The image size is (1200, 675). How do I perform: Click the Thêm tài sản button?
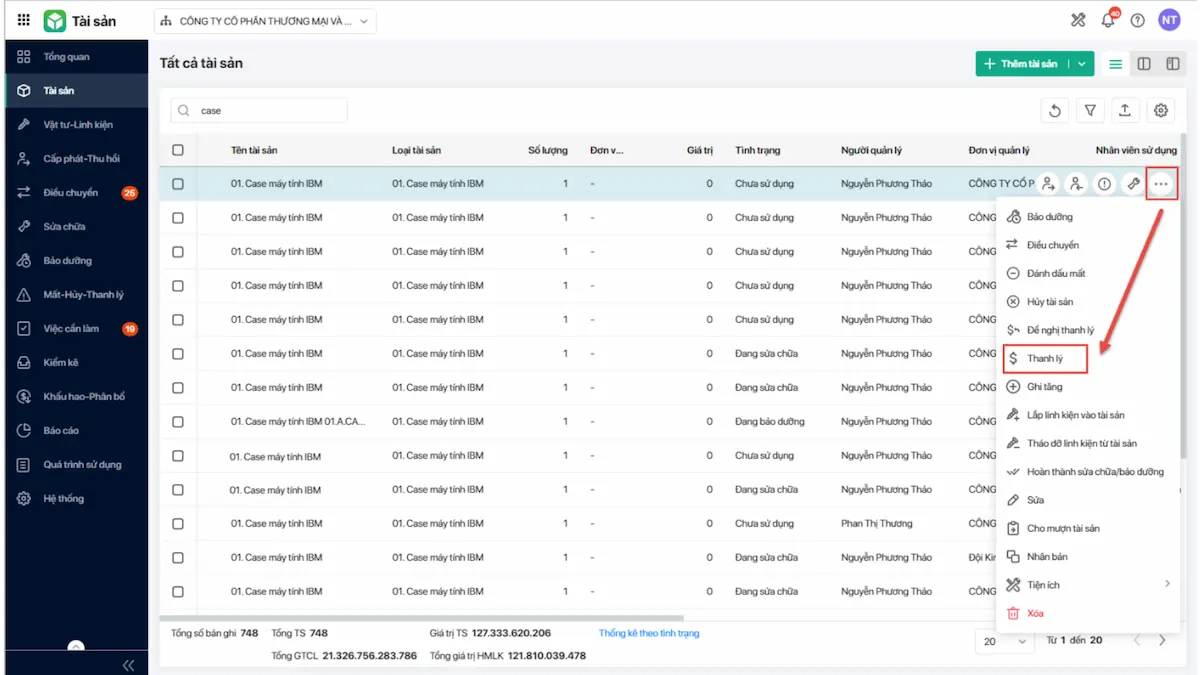click(1022, 64)
